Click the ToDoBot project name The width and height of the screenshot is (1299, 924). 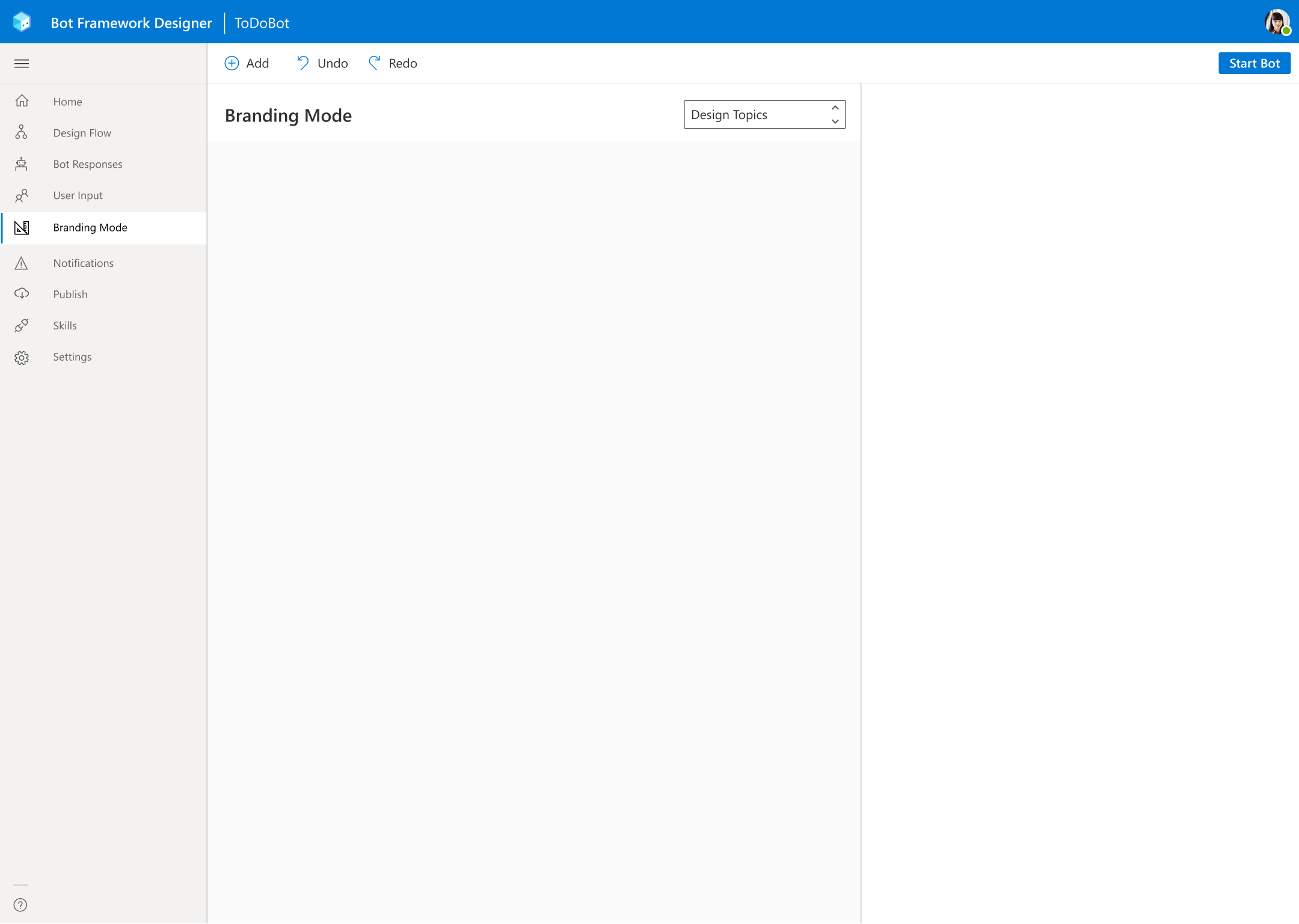pyautogui.click(x=262, y=23)
